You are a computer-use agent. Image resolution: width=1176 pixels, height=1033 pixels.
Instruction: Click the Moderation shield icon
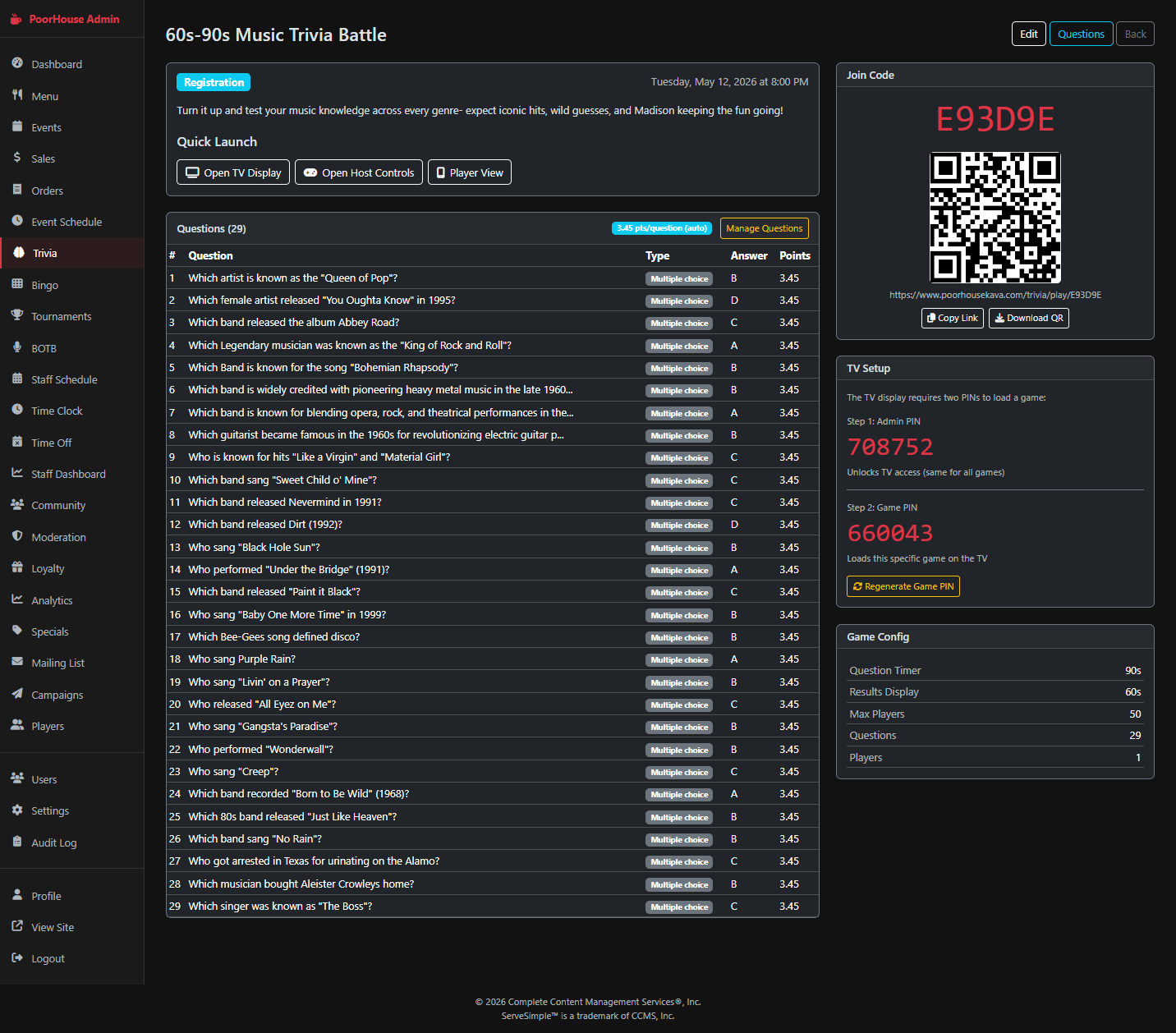17,536
